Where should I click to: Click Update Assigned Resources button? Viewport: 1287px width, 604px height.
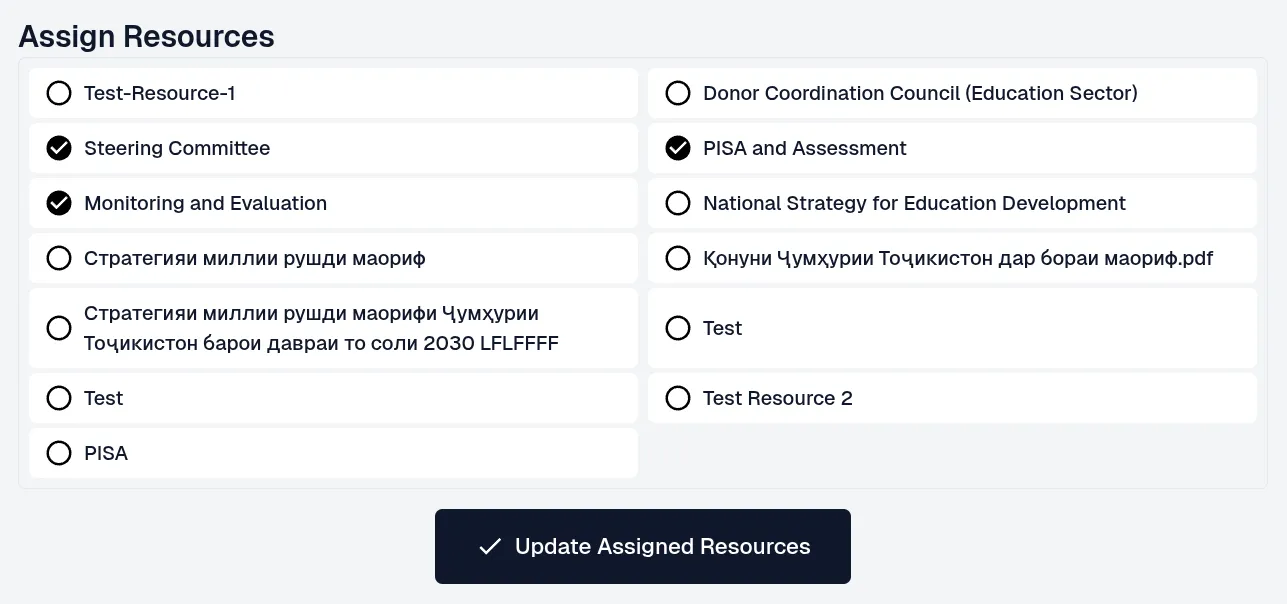click(x=642, y=546)
